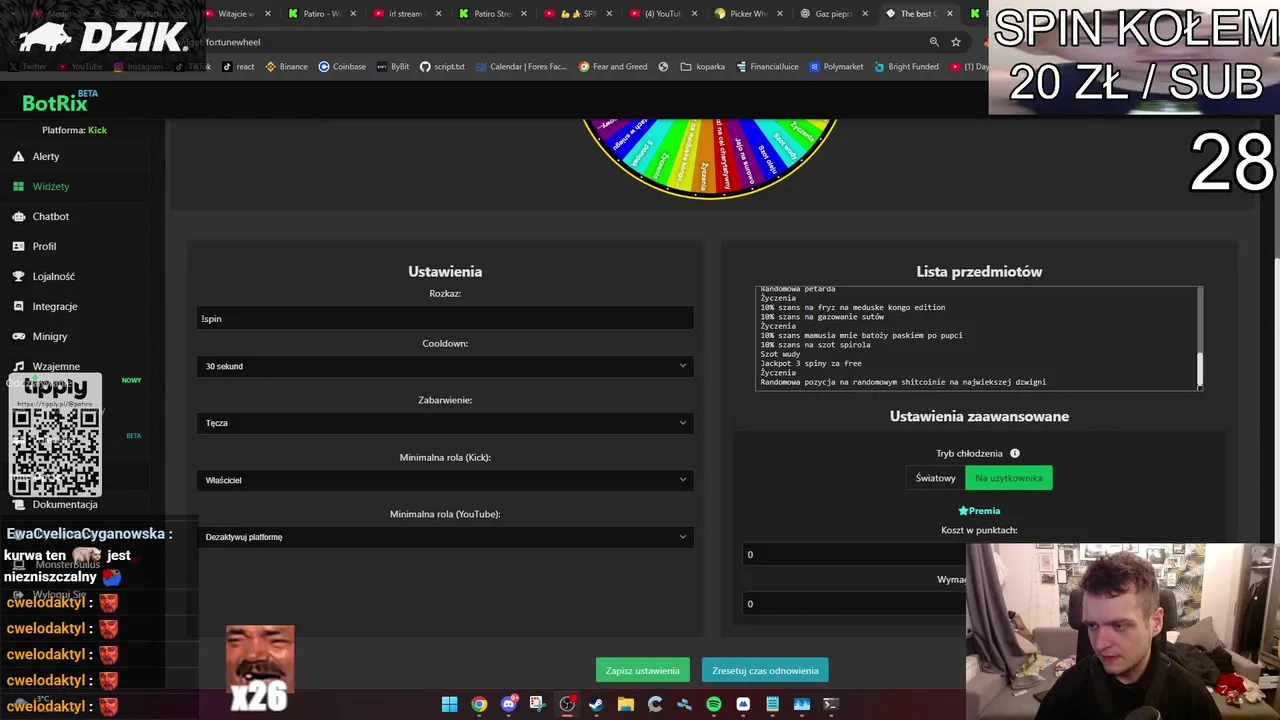
Task: Click the Kick platform label
Action: [x=97, y=130]
